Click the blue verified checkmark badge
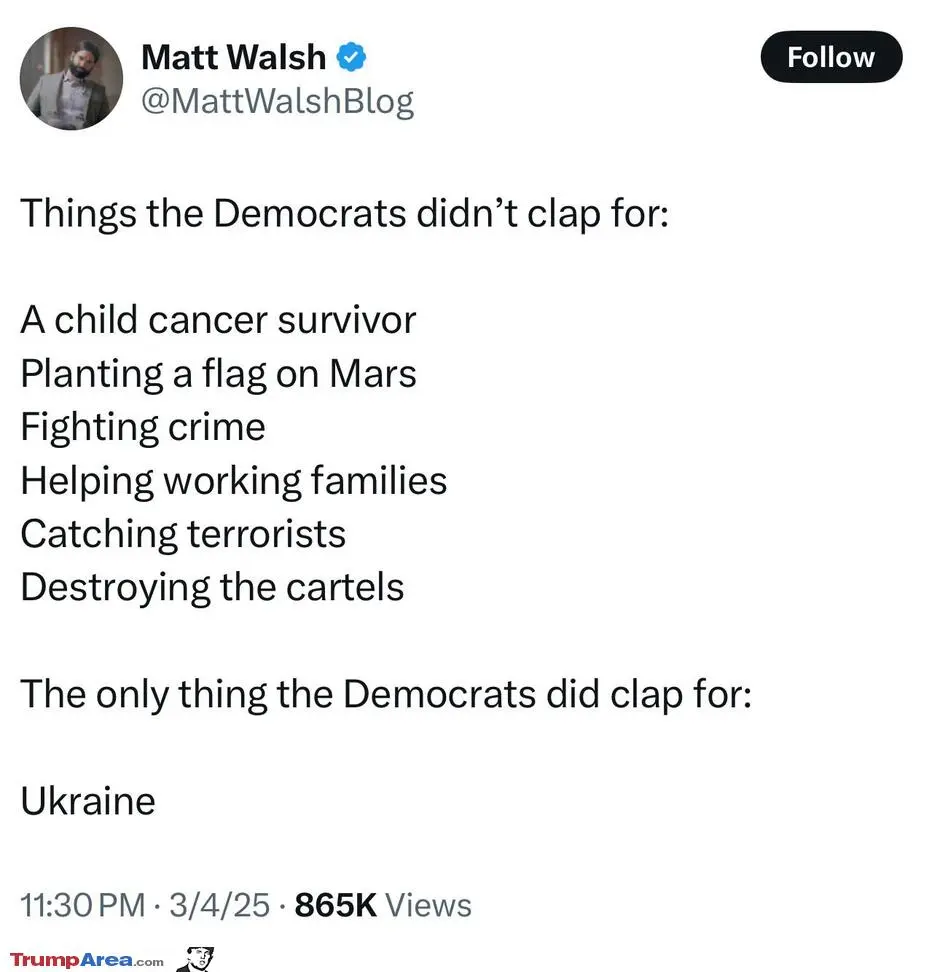This screenshot has width=940, height=972. [351, 58]
